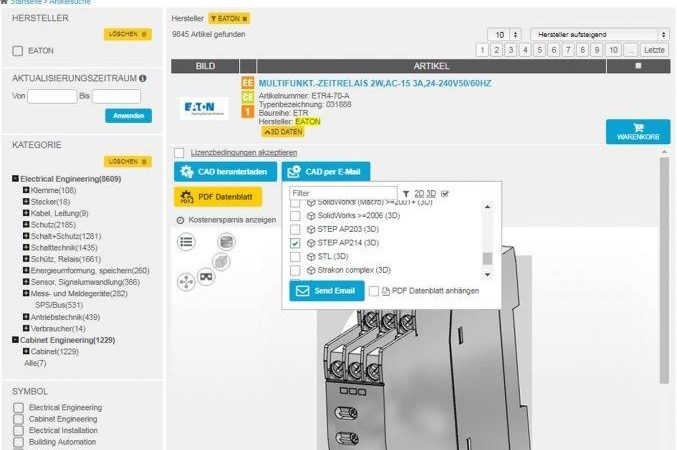Viewport: 677px width, 450px height.
Task: Focus the Bis date field
Action: (x=116, y=96)
